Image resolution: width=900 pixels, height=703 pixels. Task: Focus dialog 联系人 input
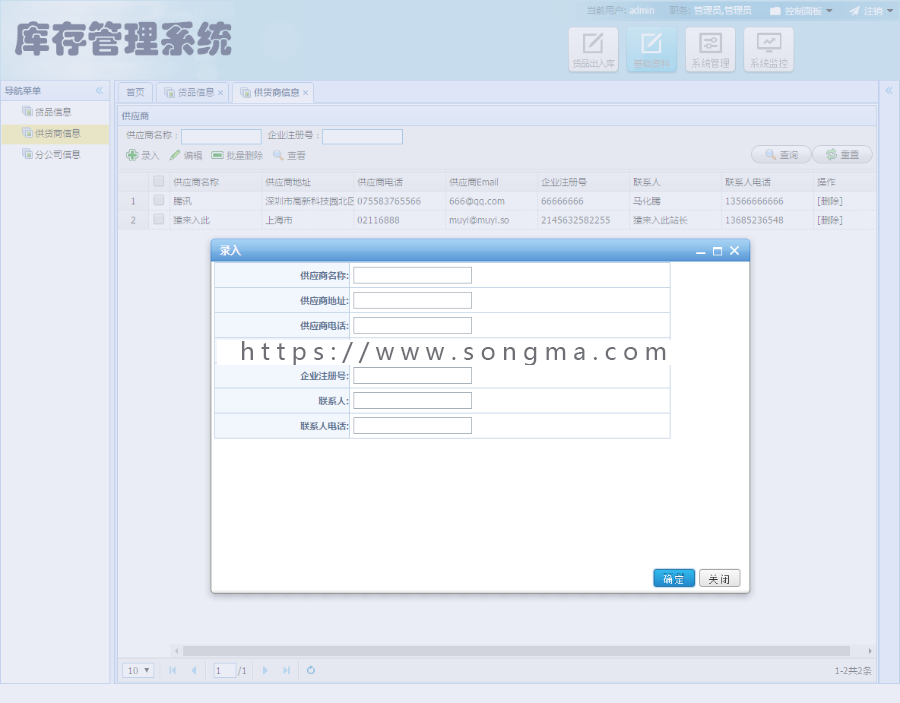(x=412, y=401)
